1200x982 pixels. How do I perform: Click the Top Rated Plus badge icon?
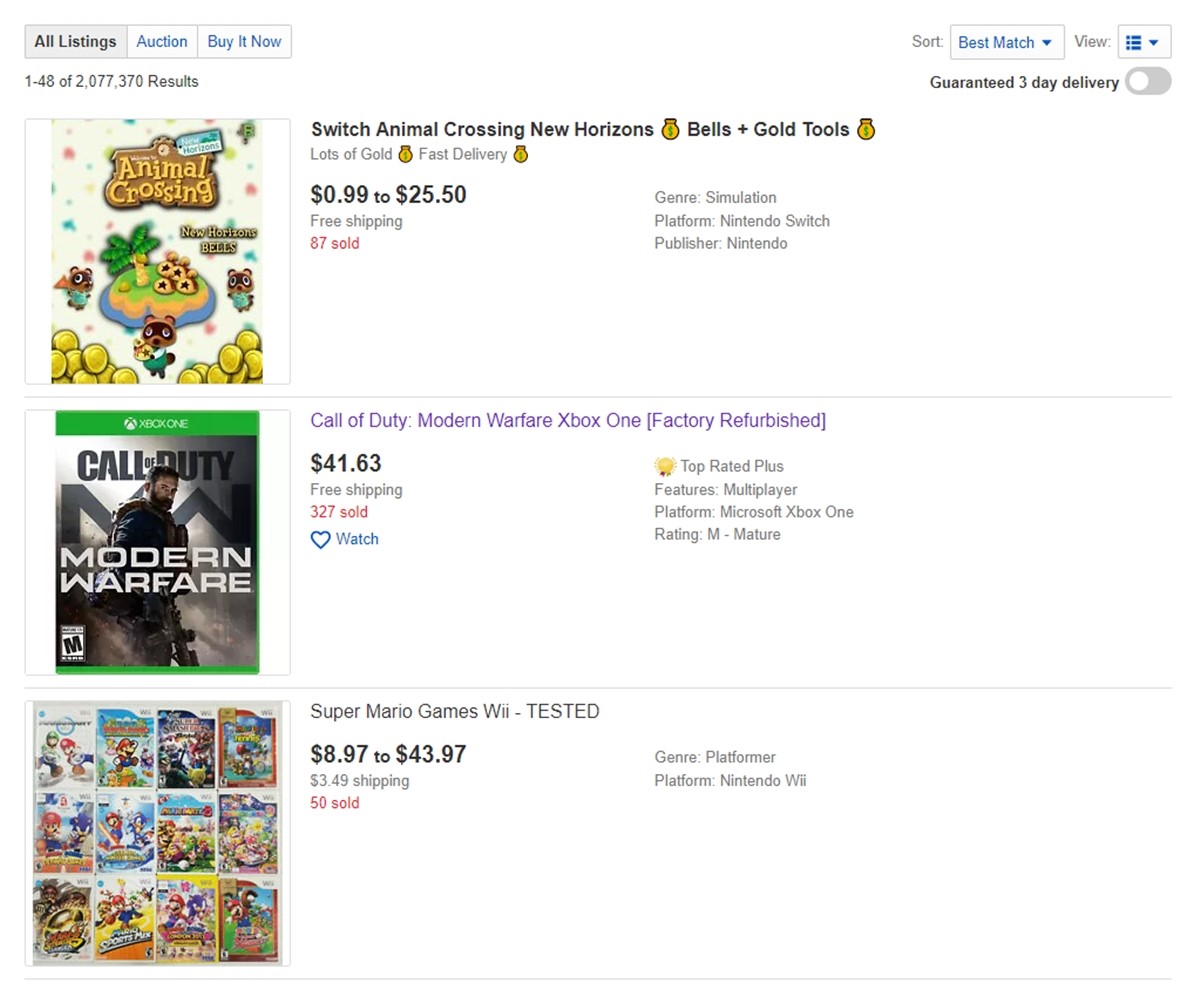[665, 466]
